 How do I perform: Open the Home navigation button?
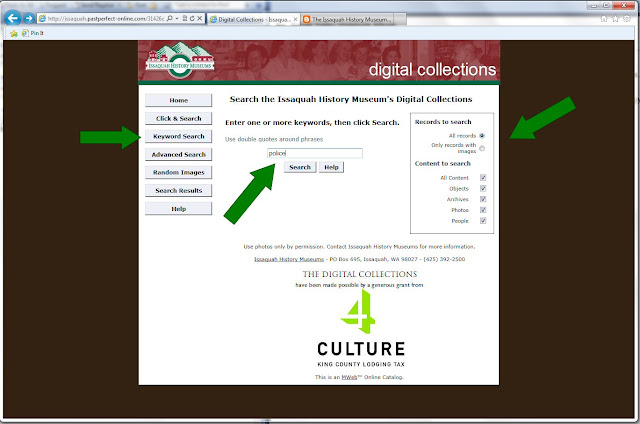point(178,100)
